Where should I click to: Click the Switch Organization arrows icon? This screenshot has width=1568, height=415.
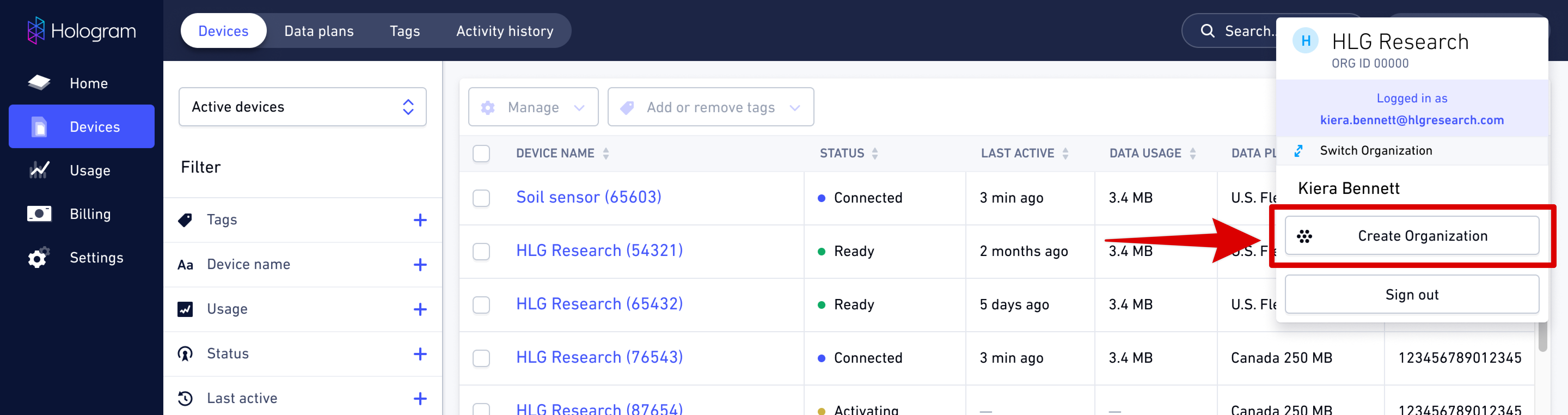coord(1298,151)
